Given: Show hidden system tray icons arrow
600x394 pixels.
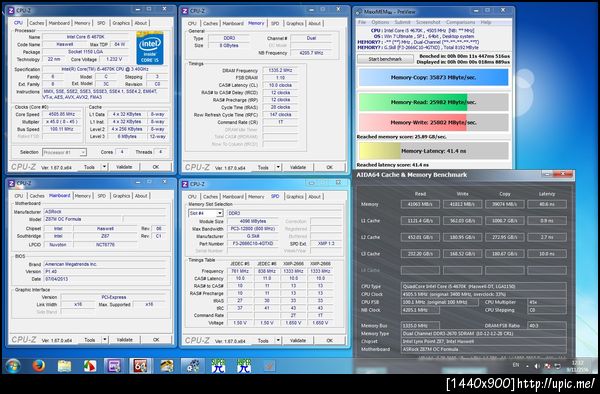Looking at the screenshot, I should 527,366.
